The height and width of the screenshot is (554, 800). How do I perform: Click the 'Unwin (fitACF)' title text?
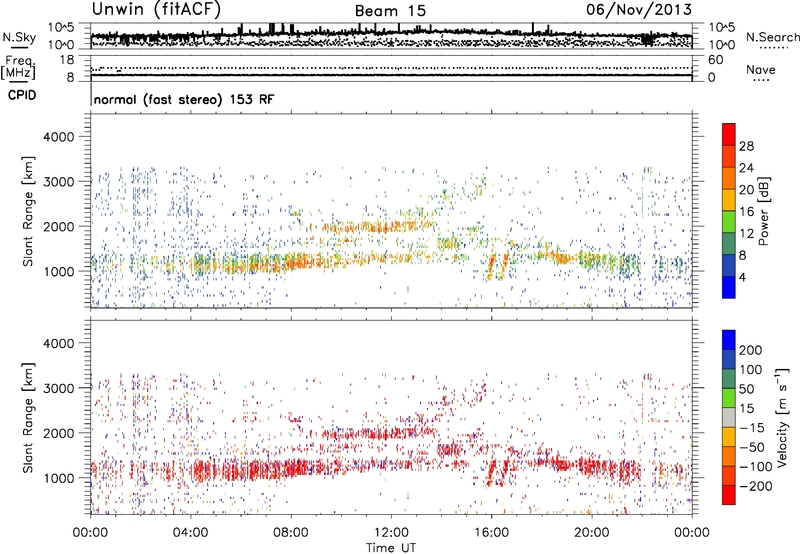pos(156,9)
